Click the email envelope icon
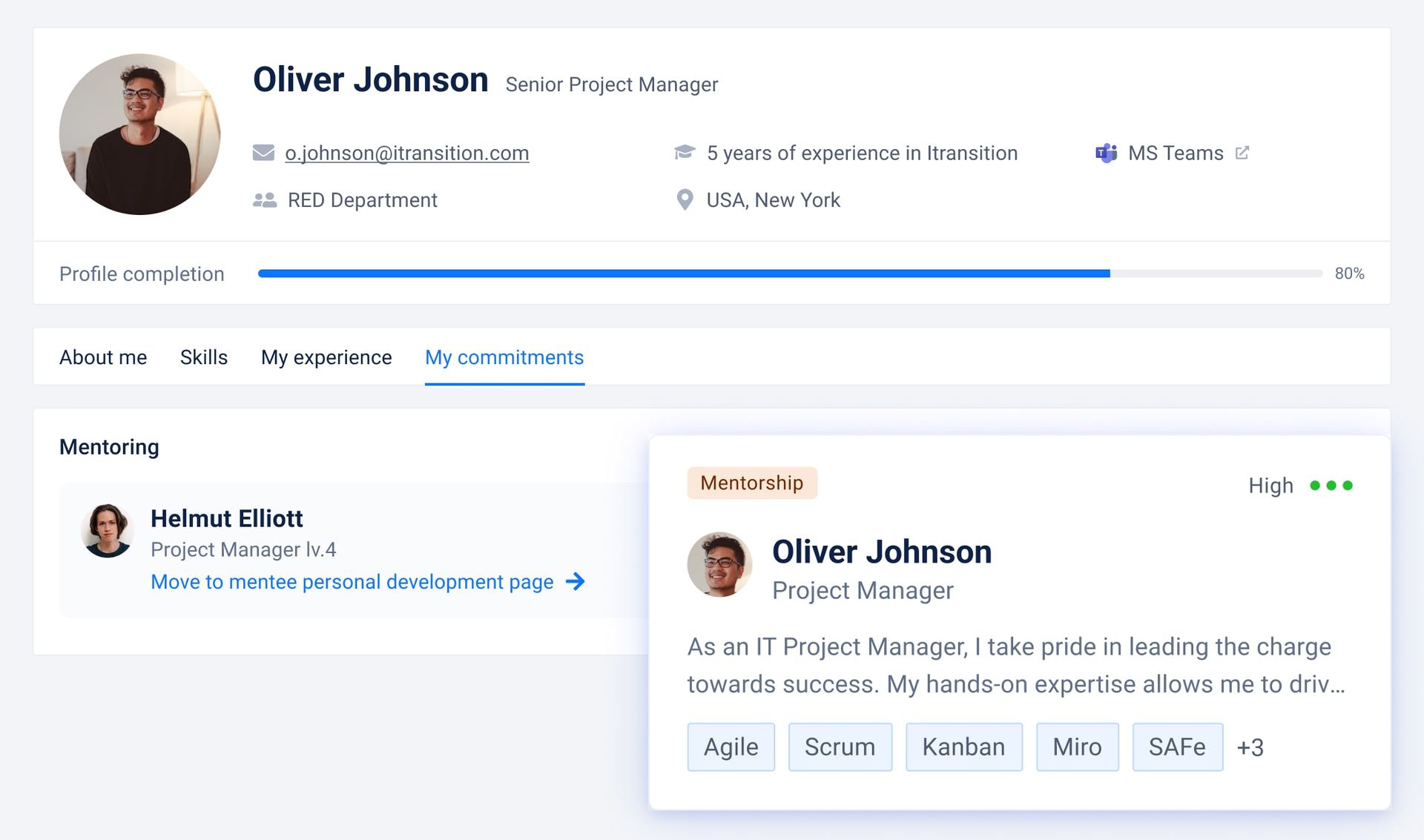 (263, 151)
